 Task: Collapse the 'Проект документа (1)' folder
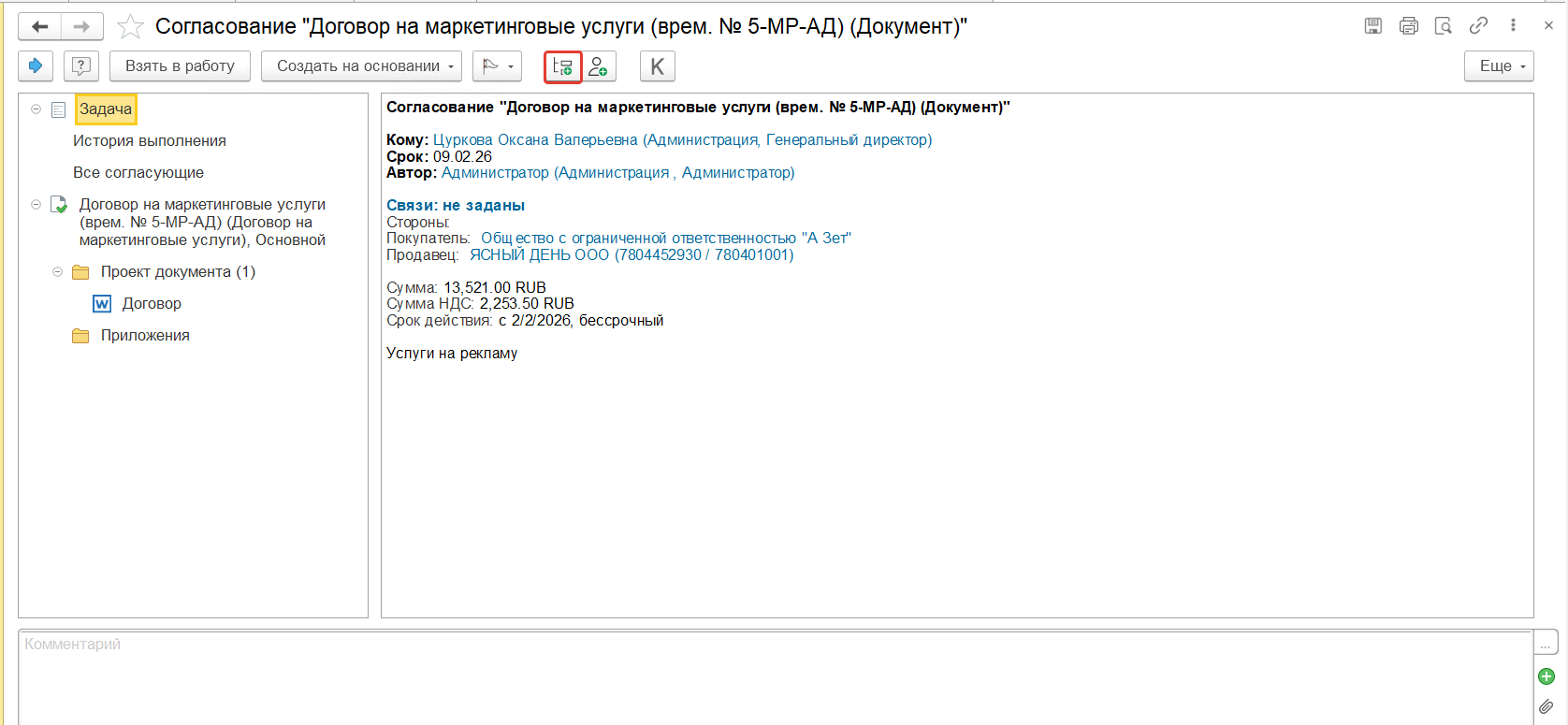coord(57,272)
